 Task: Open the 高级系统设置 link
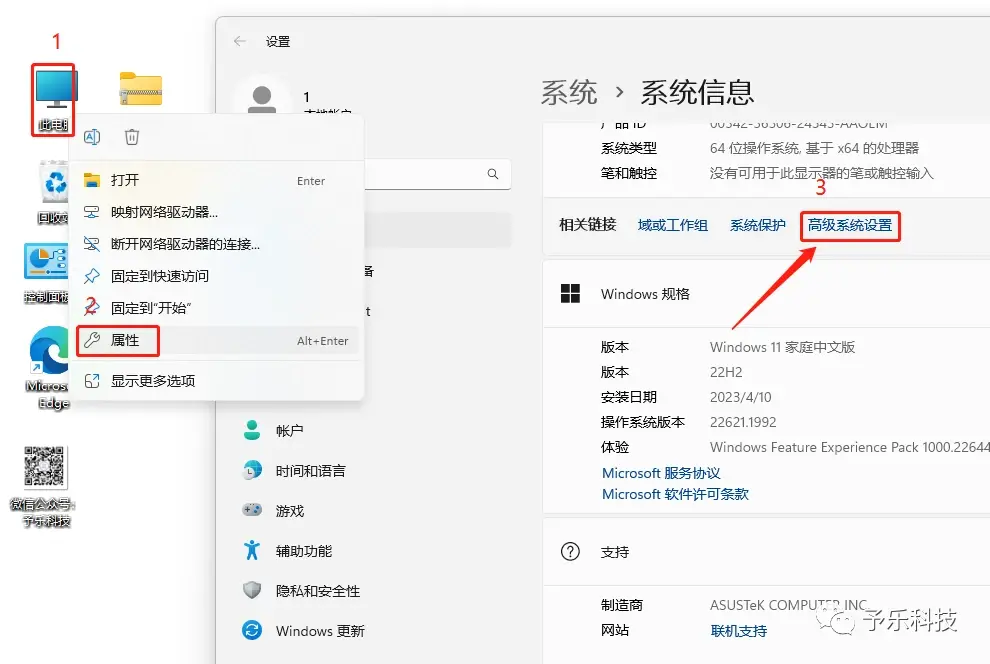[850, 225]
